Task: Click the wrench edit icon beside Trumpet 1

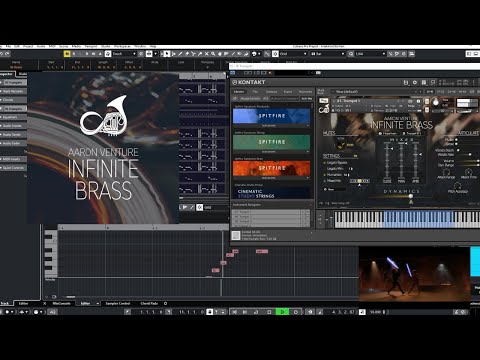Action: (x=323, y=101)
